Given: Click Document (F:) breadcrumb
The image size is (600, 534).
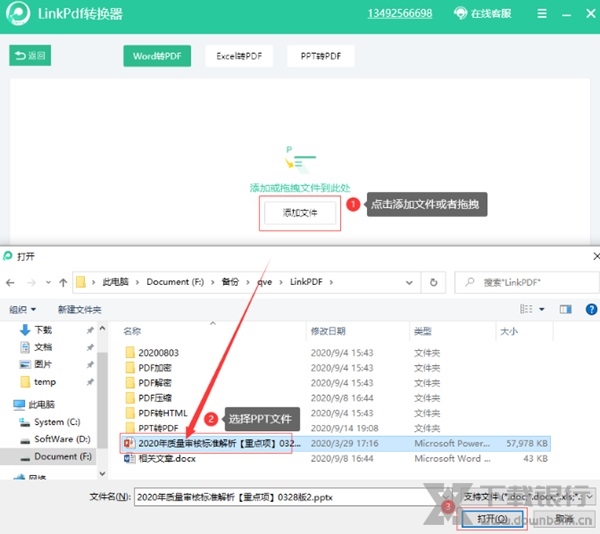Looking at the screenshot, I should [175, 282].
